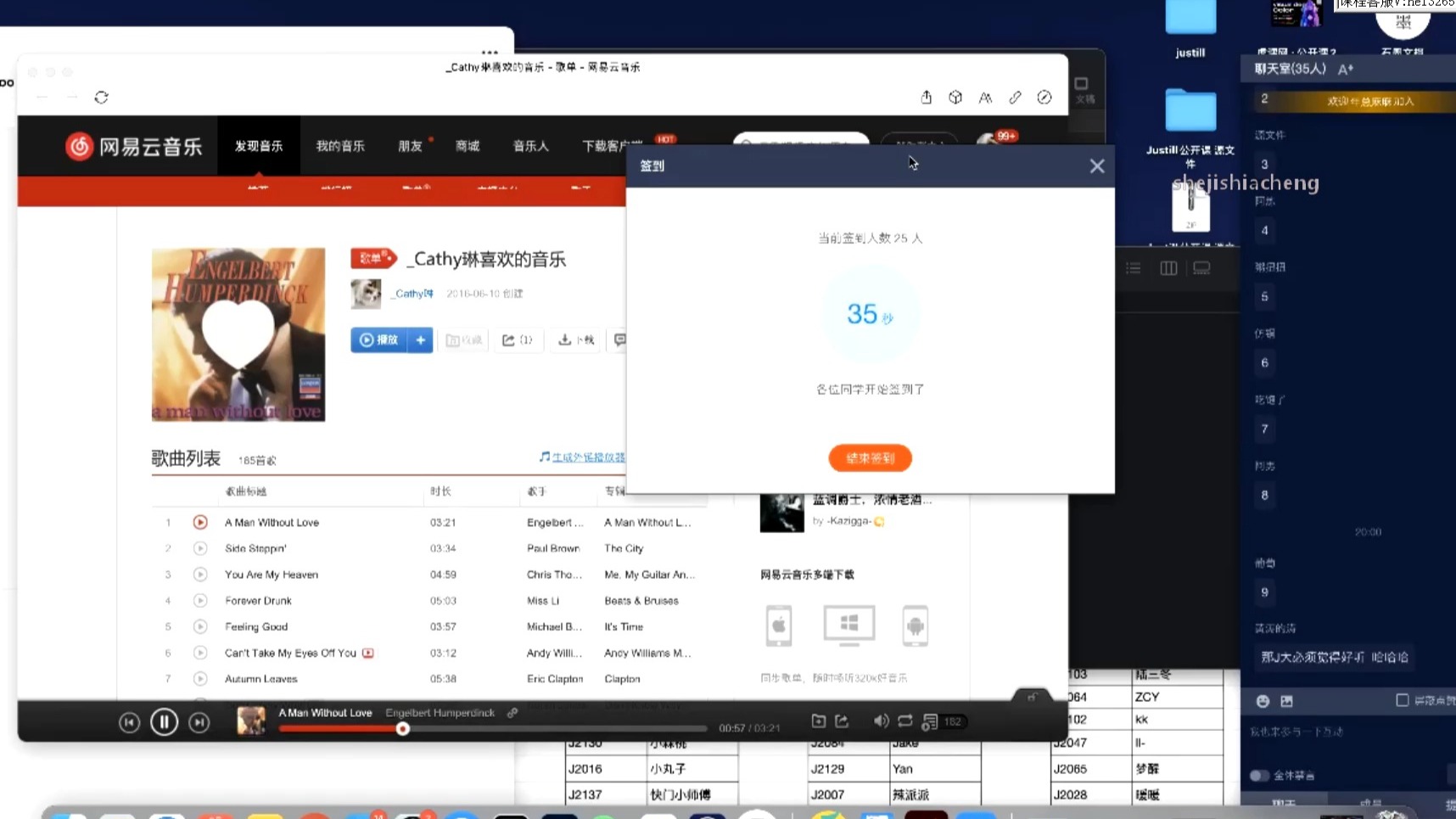
Task: Open the play queue list showing 182
Action: (944, 722)
